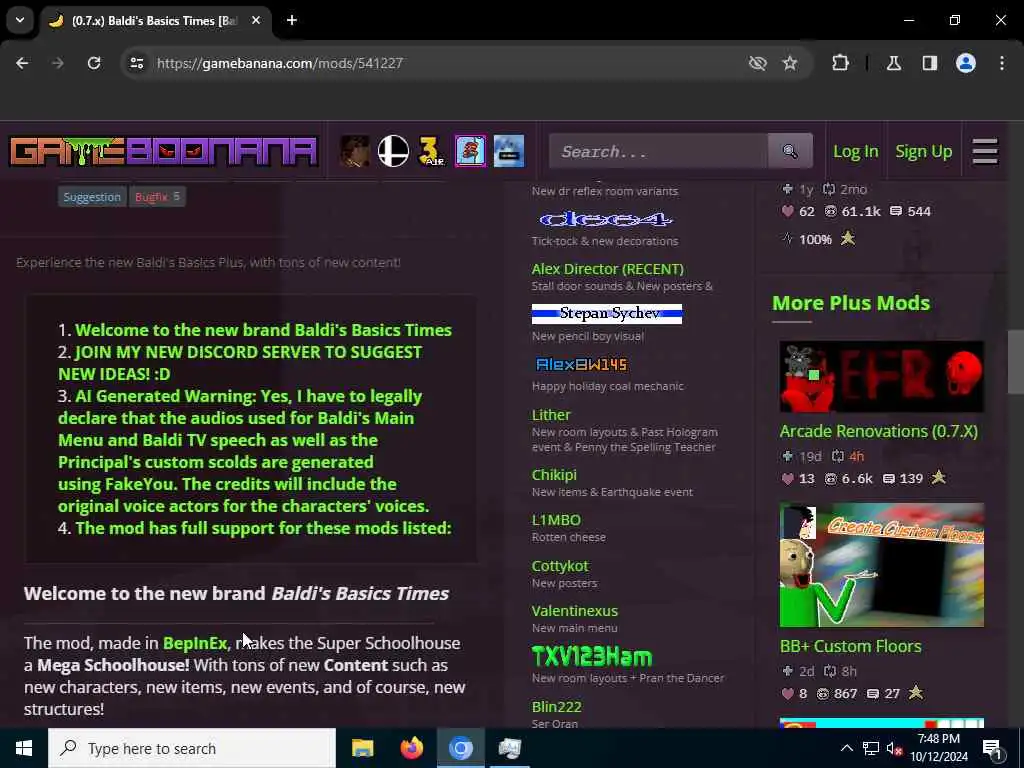Bookmark this page with the star icon
This screenshot has width=1024, height=768.
click(790, 63)
